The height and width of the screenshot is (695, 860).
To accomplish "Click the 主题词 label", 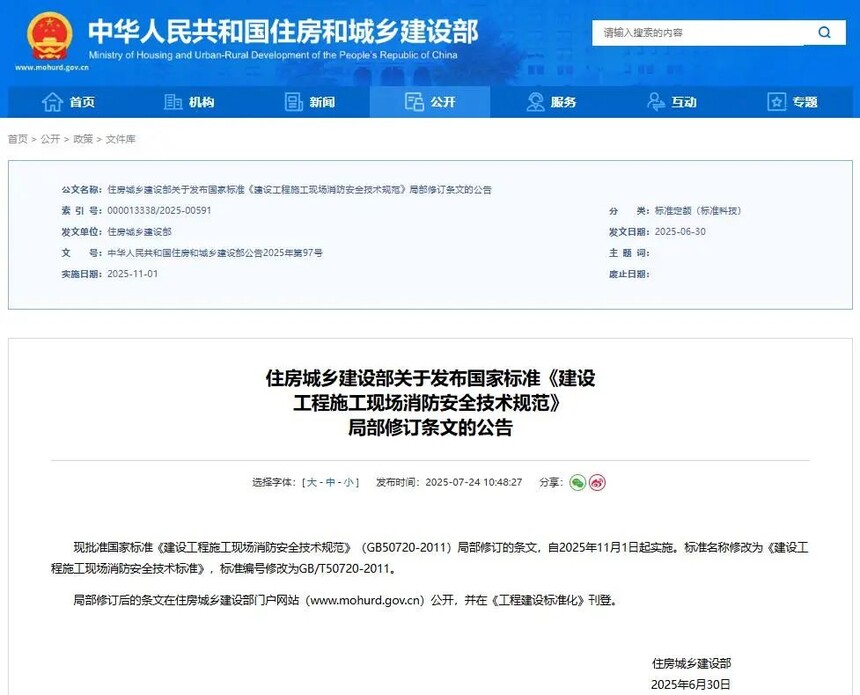I will tap(629, 253).
